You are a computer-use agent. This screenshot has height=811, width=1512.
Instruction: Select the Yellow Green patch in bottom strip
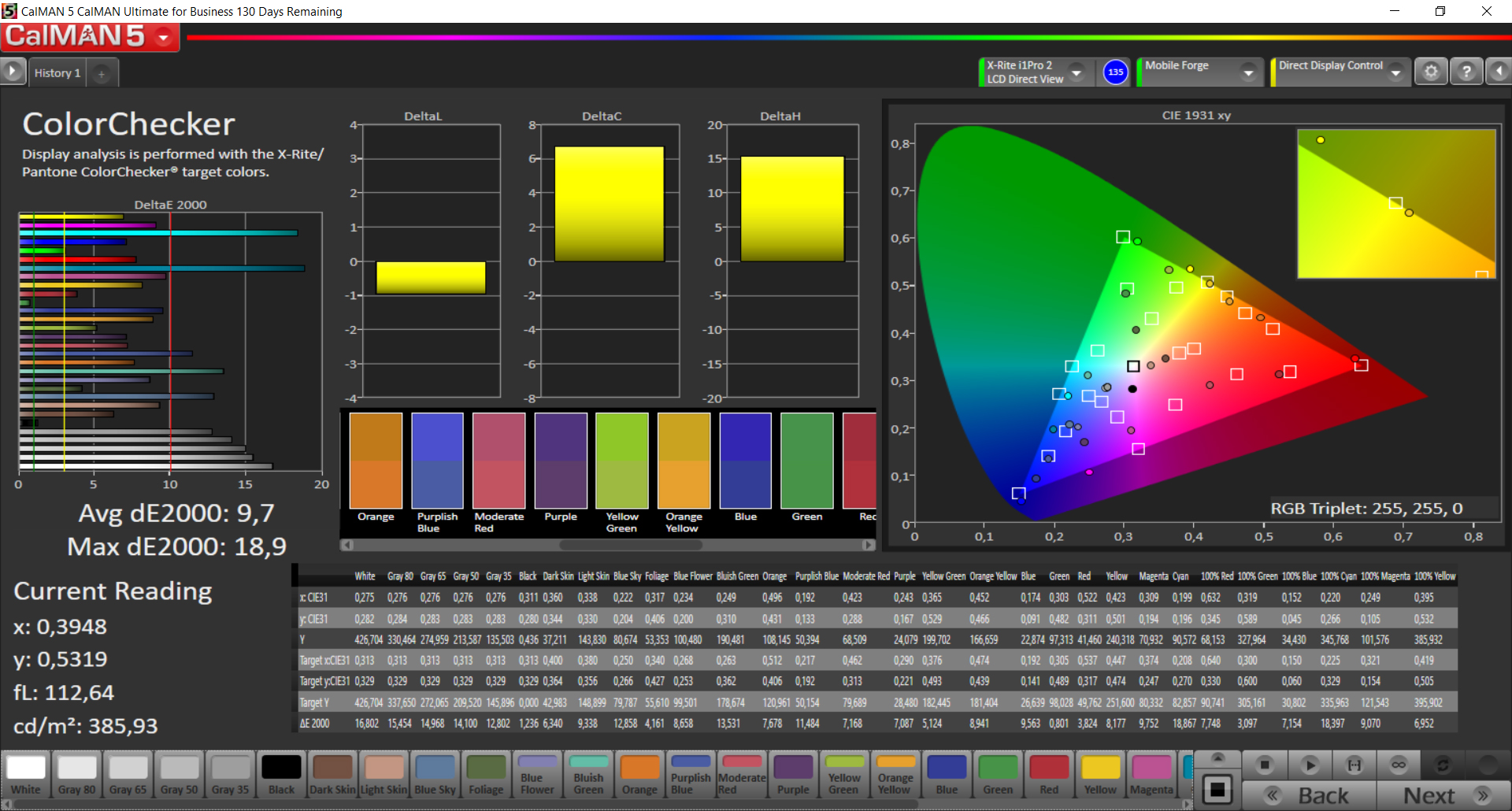point(844,775)
